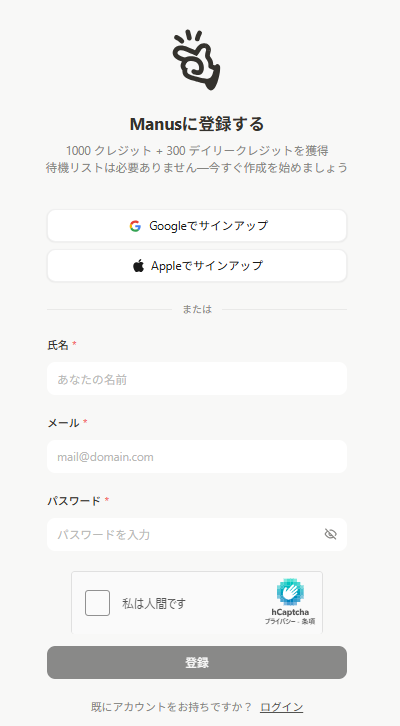Screen dimensions: 400x726
Task: Click the メール field label
Action: click(63, 423)
